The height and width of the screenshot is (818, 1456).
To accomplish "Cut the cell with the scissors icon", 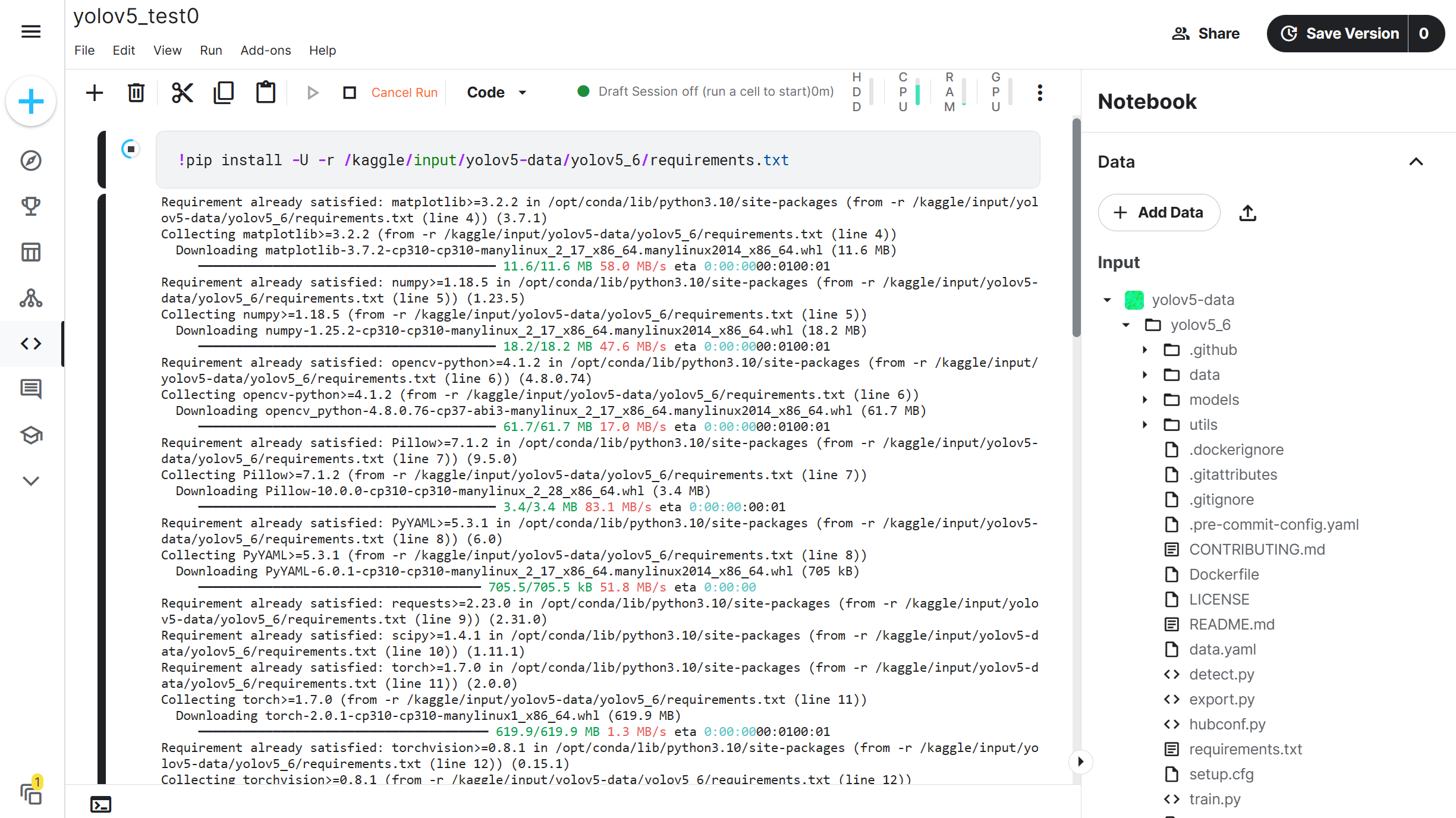I will (x=182, y=92).
